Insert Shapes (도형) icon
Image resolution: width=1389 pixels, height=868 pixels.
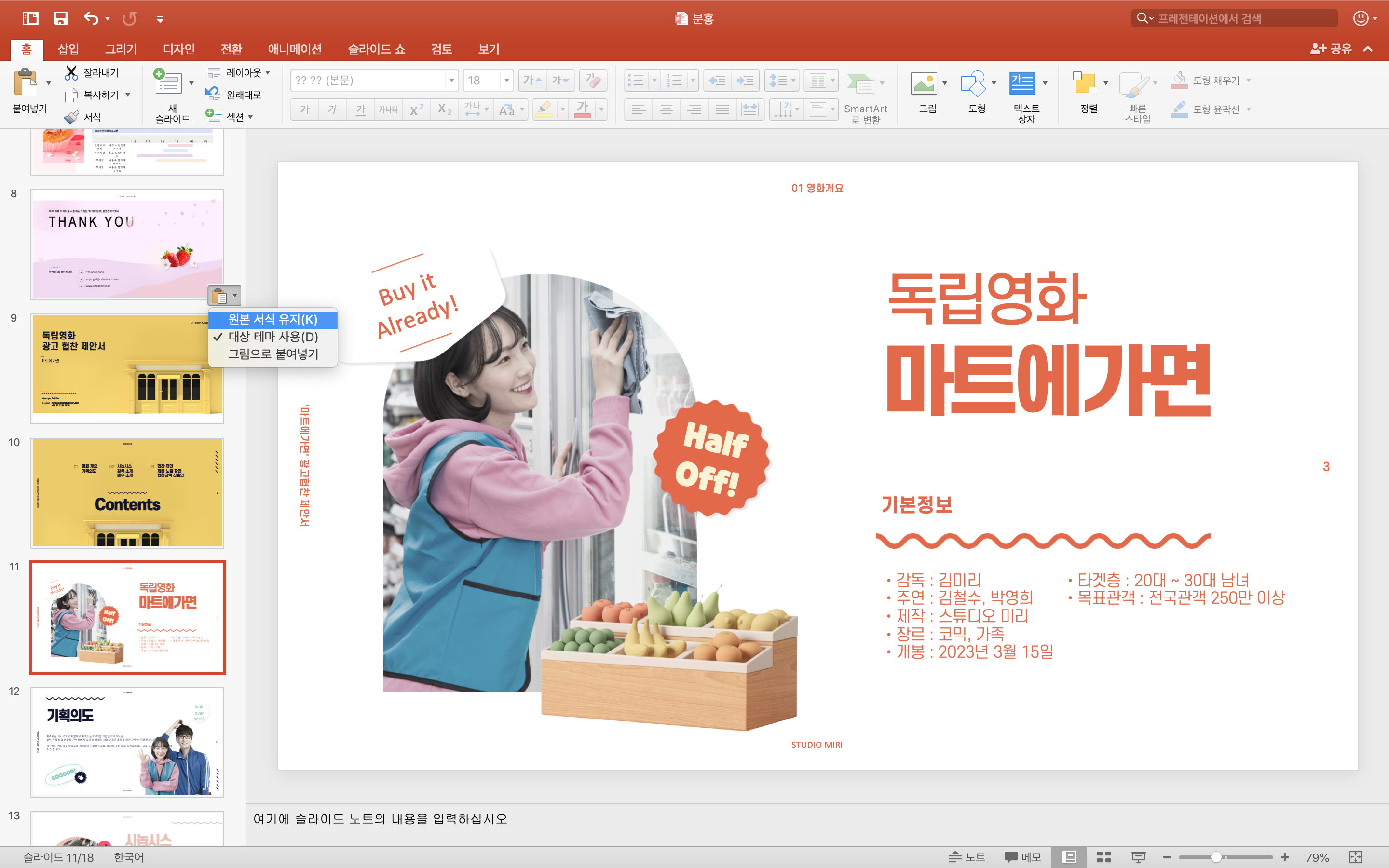(x=973, y=84)
